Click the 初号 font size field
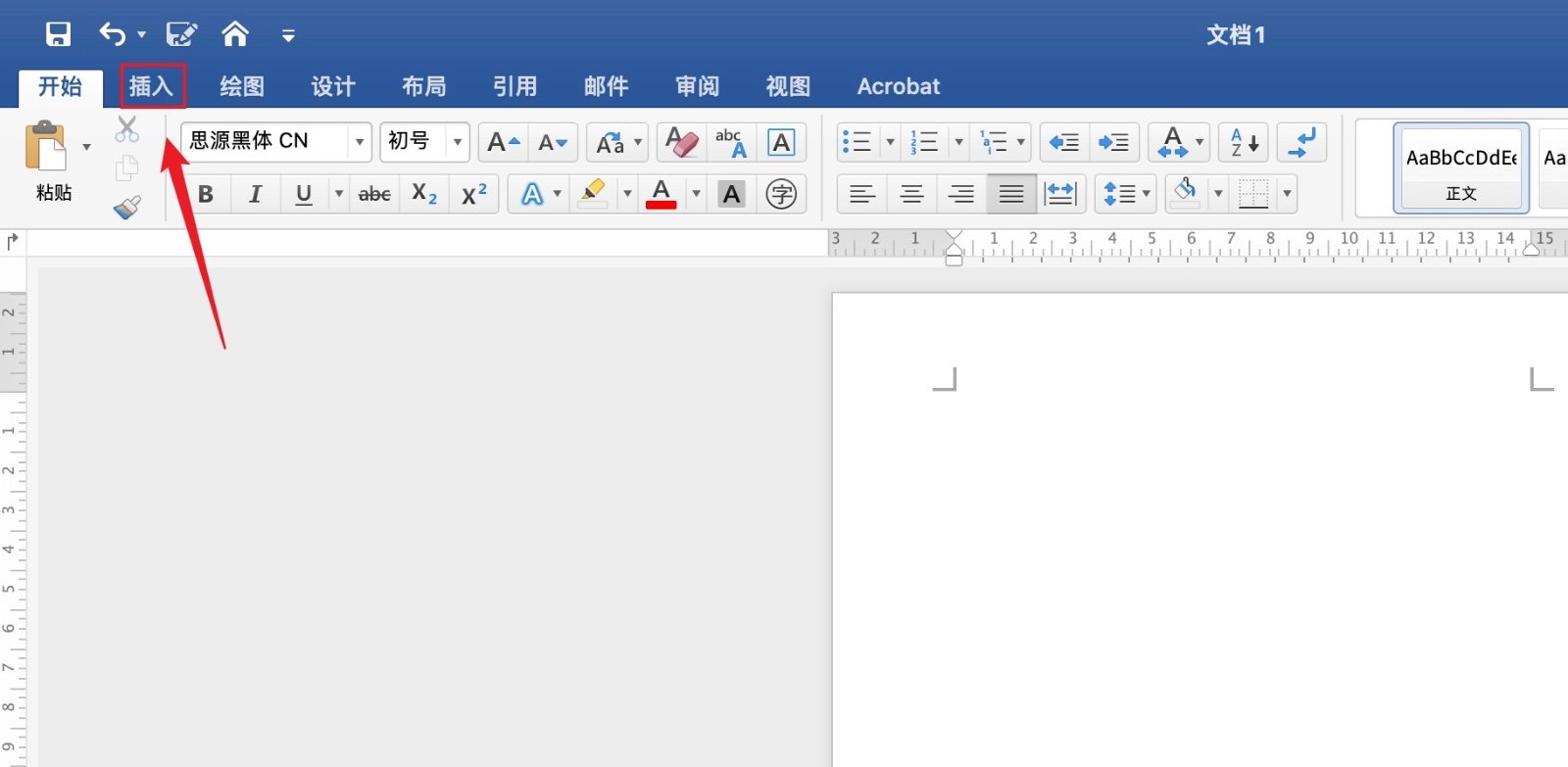The image size is (1568, 767). click(413, 142)
